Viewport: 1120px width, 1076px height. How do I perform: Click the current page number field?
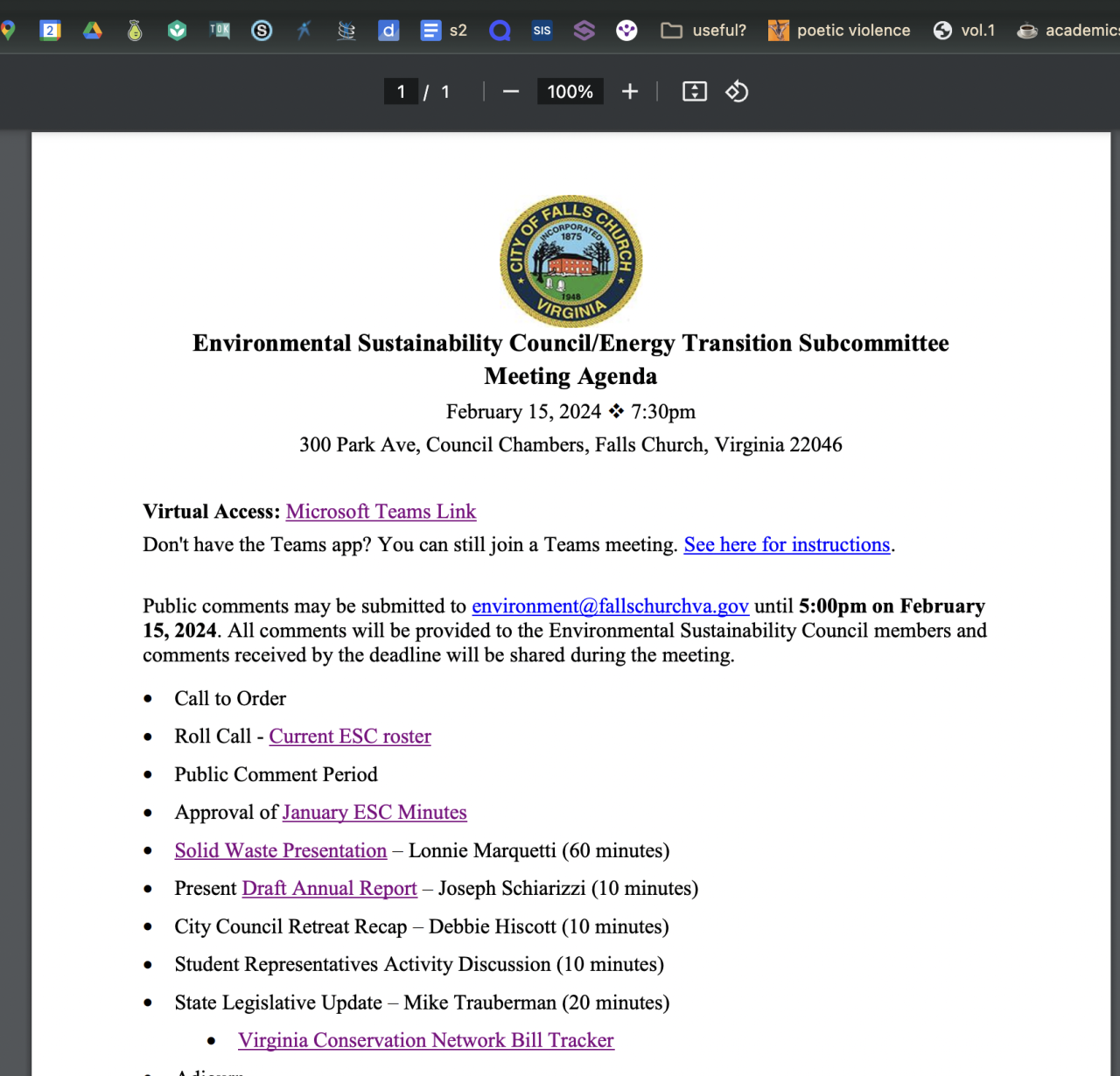click(401, 92)
